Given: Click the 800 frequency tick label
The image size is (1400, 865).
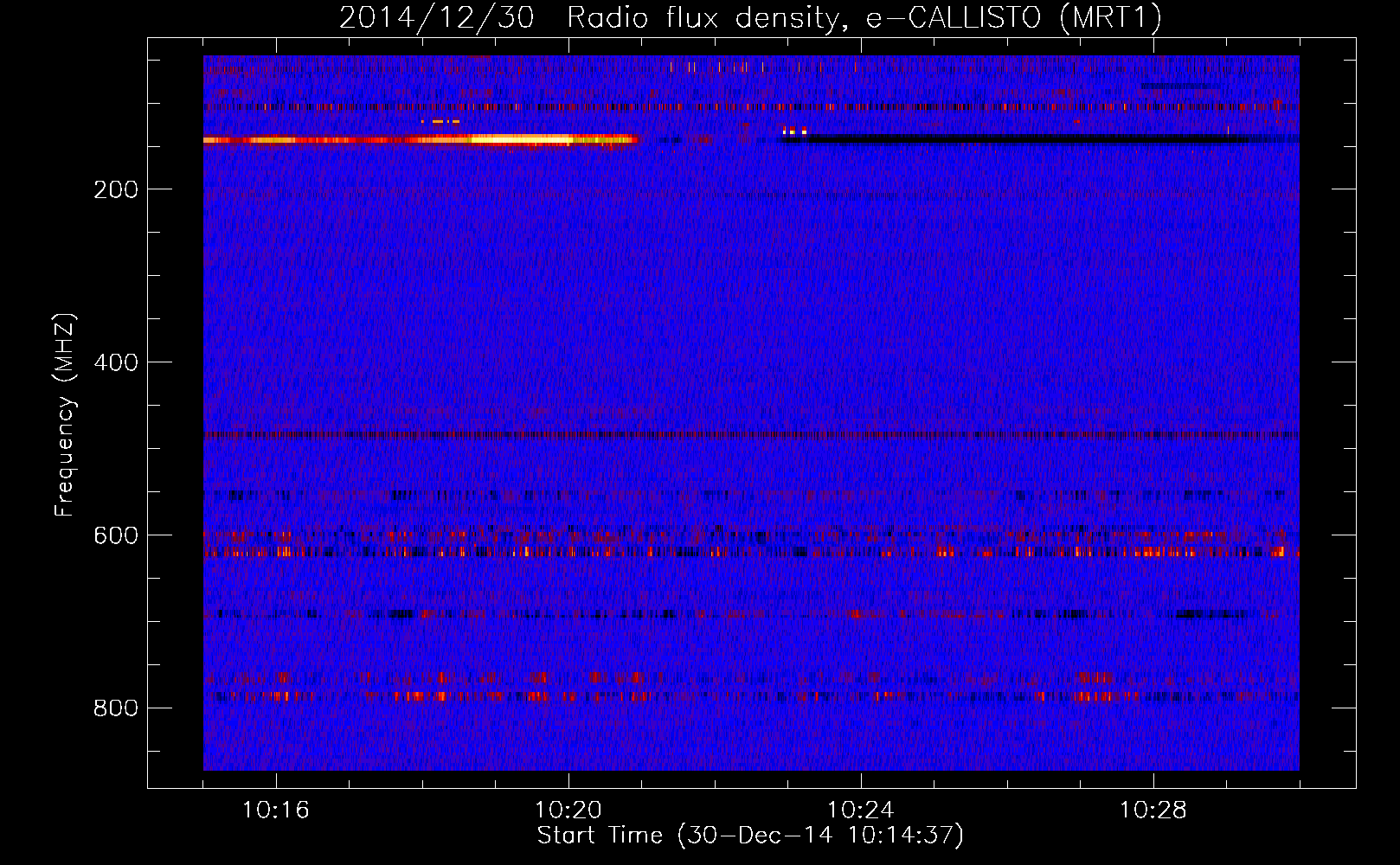Looking at the screenshot, I should [x=116, y=708].
